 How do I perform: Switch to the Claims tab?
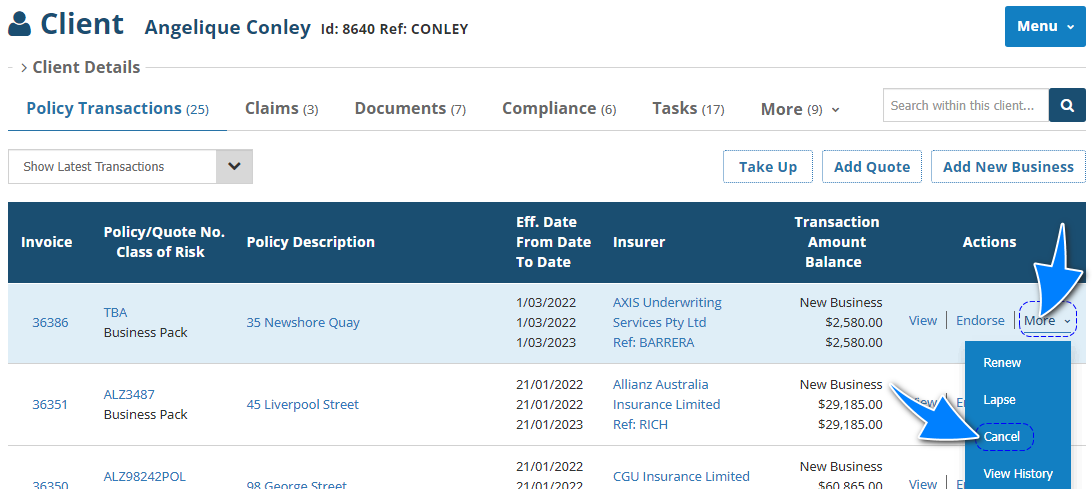[281, 109]
